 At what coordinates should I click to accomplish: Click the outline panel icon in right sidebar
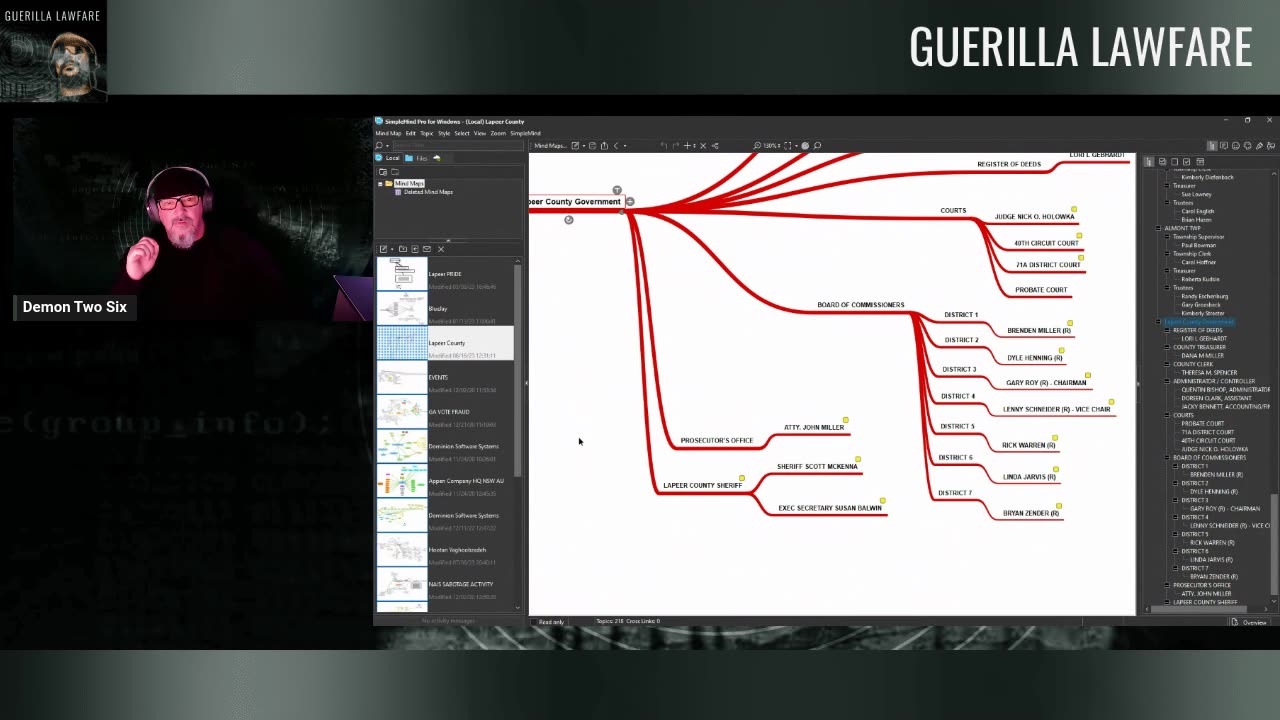tap(1212, 146)
